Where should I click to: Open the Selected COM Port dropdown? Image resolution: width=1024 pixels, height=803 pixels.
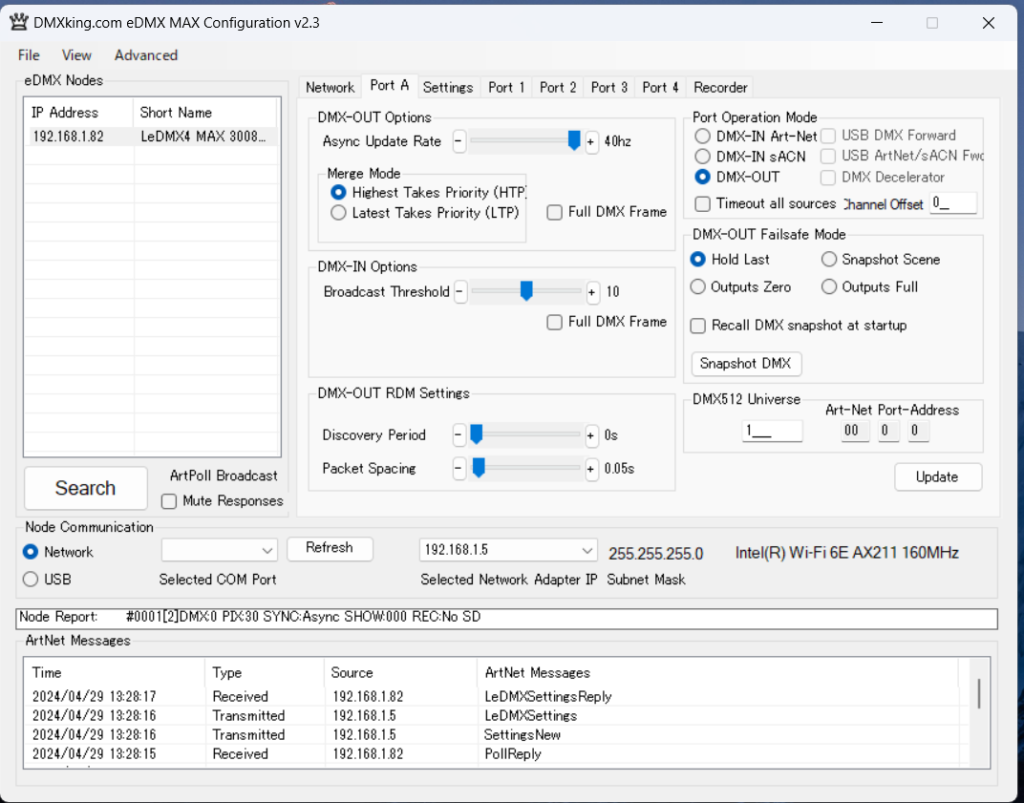pyautogui.click(x=219, y=550)
